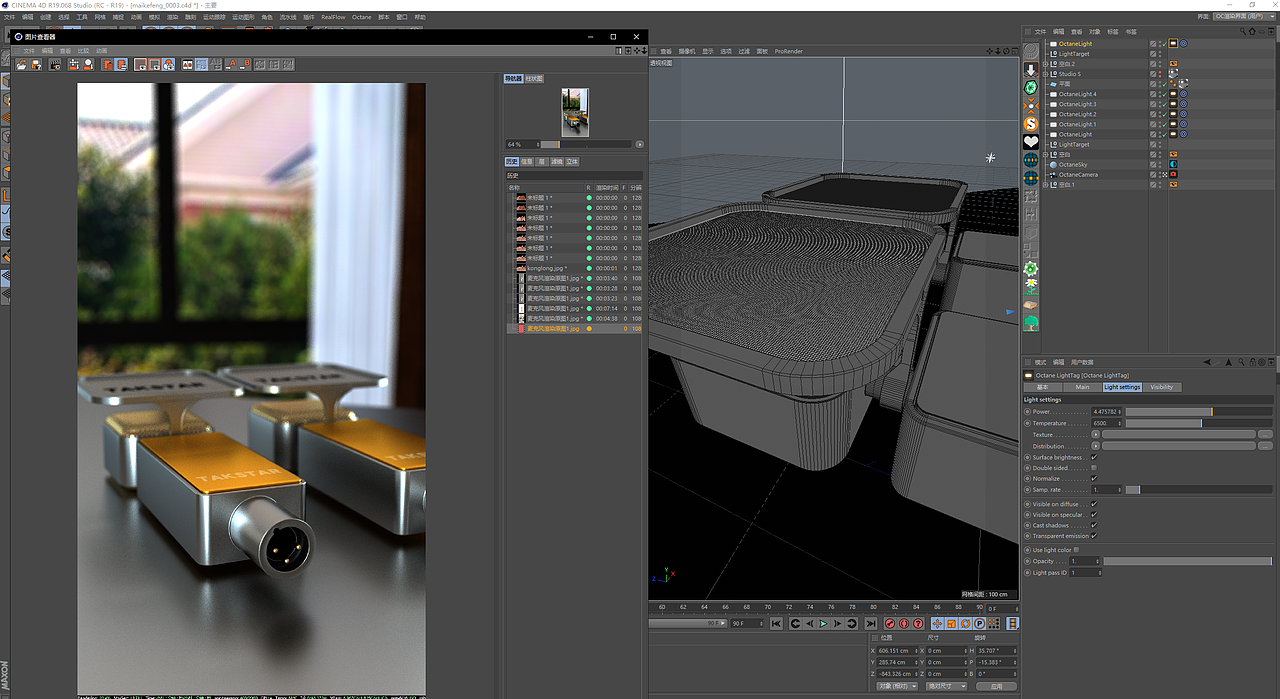The height and width of the screenshot is (699, 1280).
Task: Adjust the Power slider
Action: click(1199, 412)
